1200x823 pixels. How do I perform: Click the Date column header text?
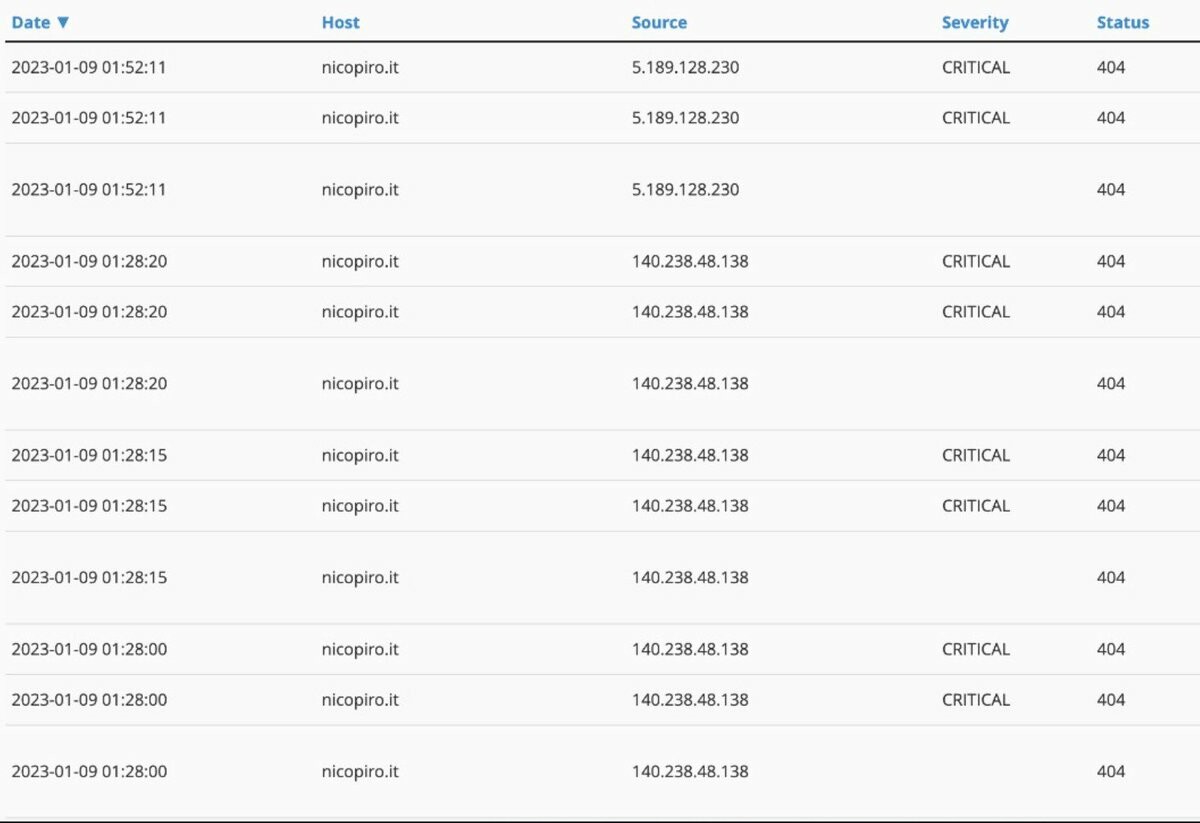30,22
